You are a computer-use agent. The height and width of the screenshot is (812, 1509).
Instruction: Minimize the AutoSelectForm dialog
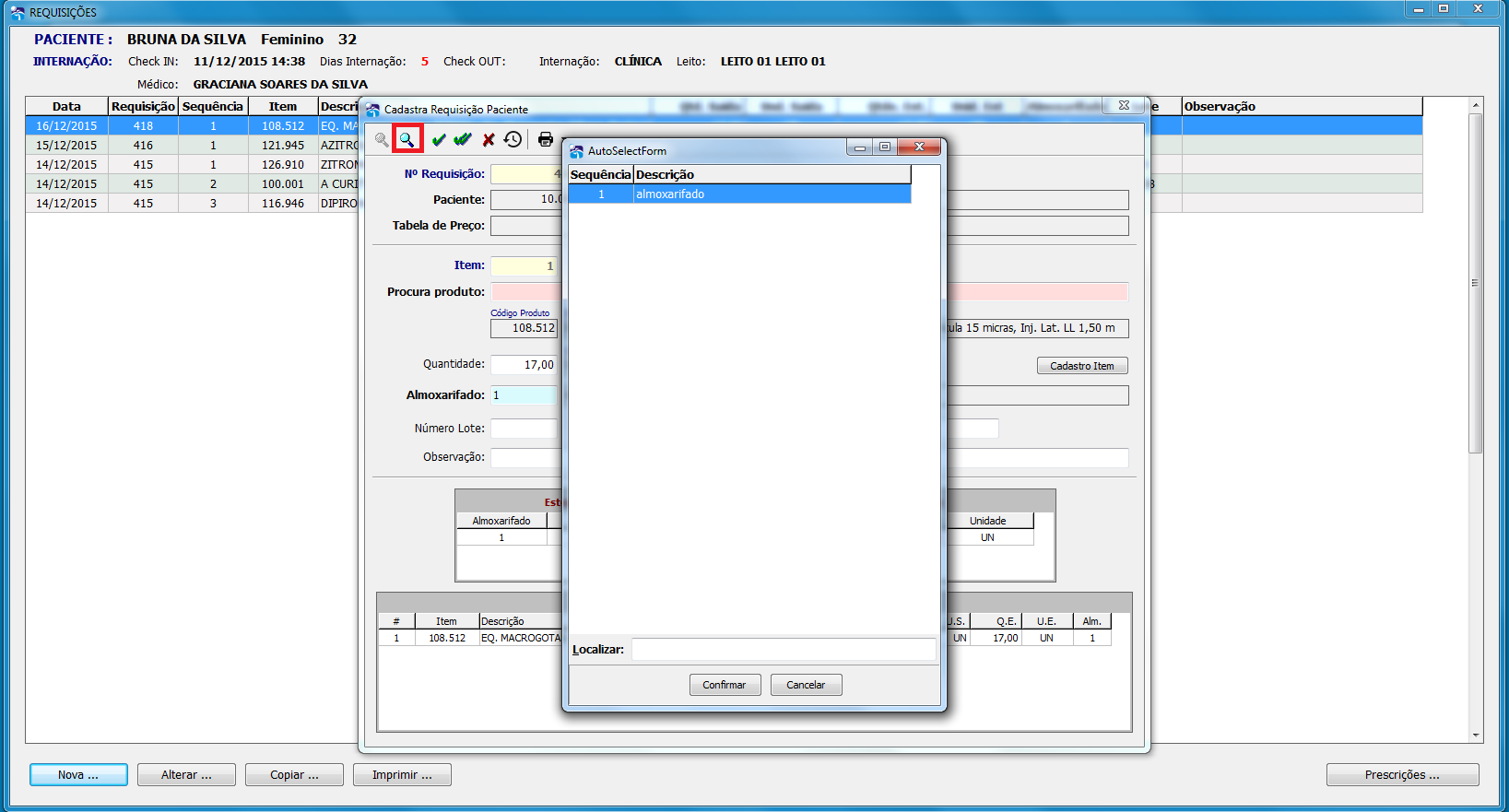[859, 147]
